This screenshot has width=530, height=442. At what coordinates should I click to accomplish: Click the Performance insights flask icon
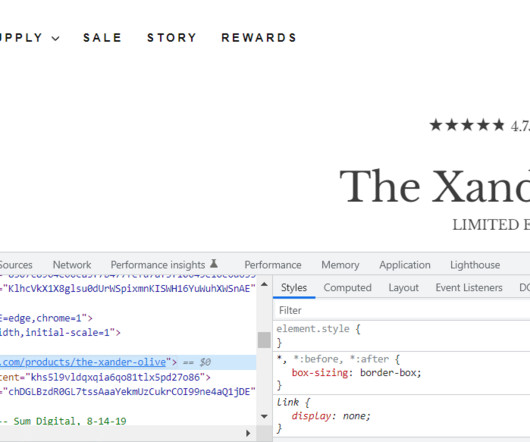214,264
